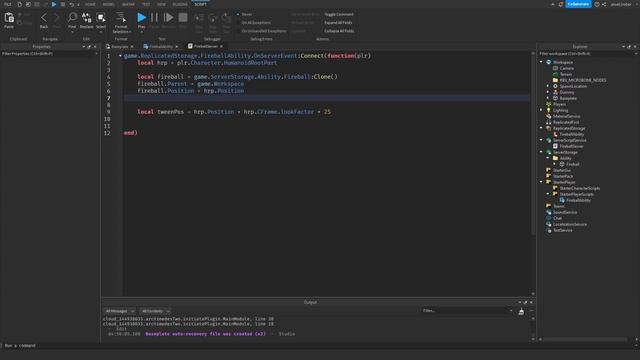Click the Resume playback button

tap(168, 17)
